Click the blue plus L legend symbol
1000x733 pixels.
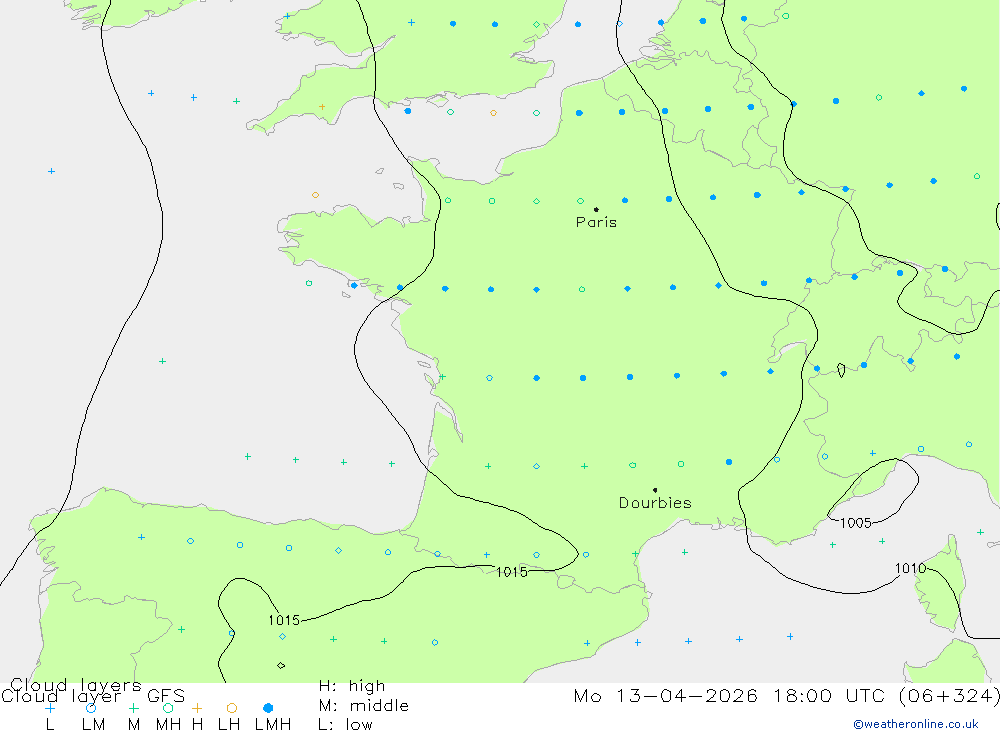(50, 708)
